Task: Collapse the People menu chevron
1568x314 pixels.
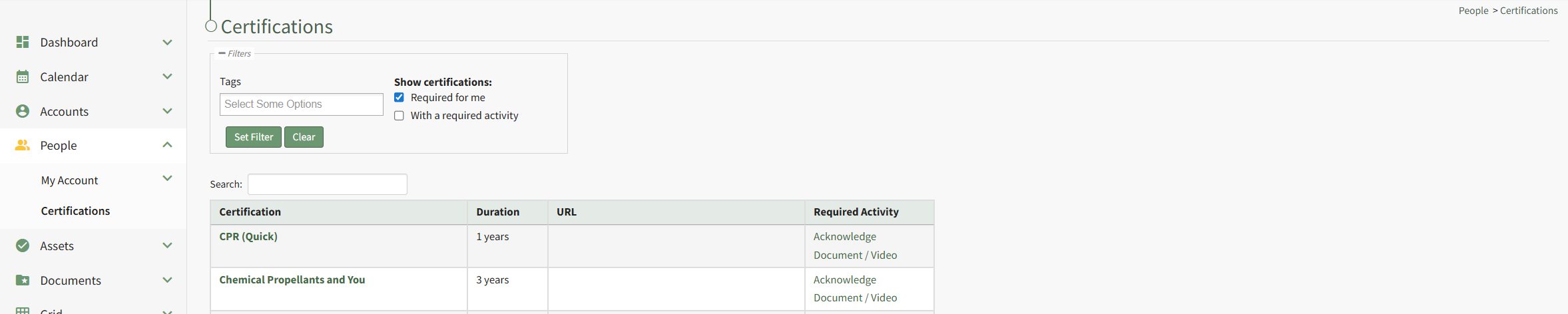Action: pos(167,145)
